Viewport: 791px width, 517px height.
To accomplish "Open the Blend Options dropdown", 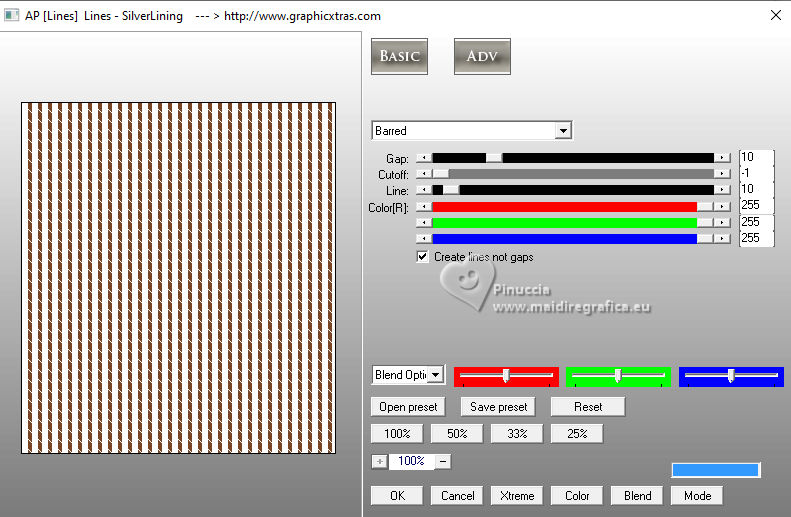I will [436, 375].
